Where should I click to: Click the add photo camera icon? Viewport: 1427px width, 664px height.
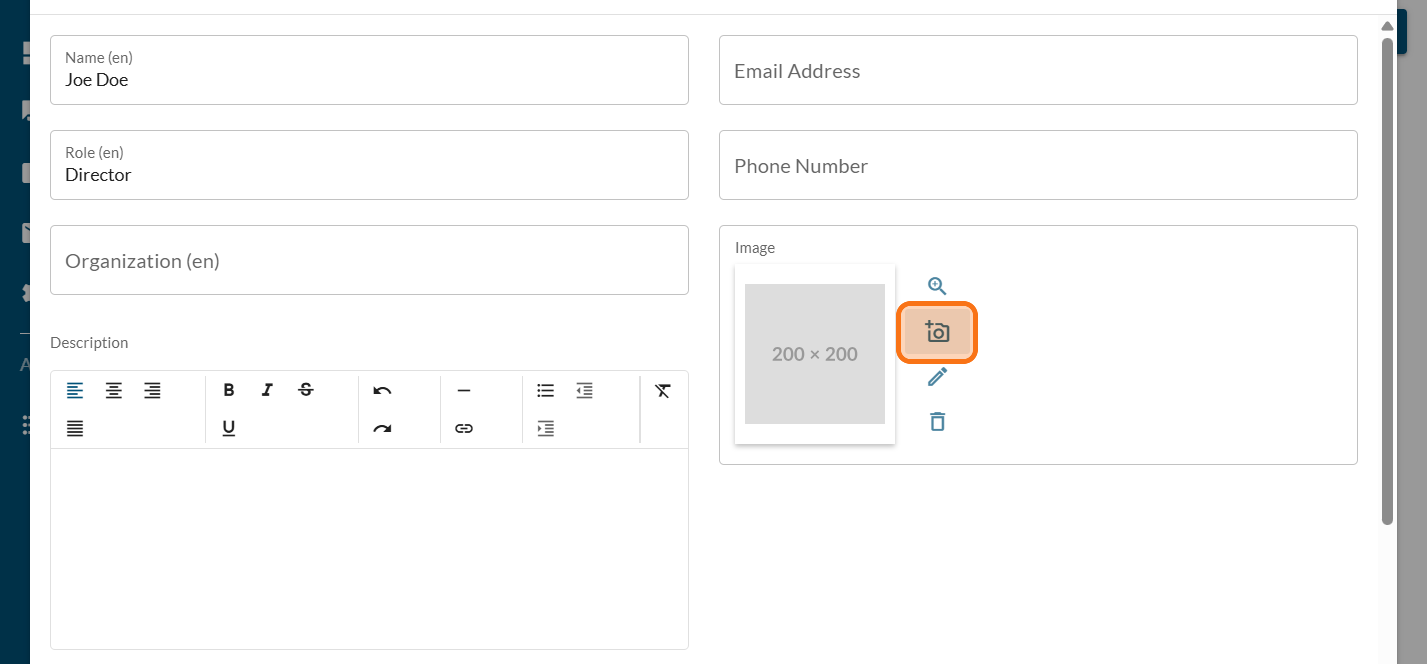(x=937, y=332)
